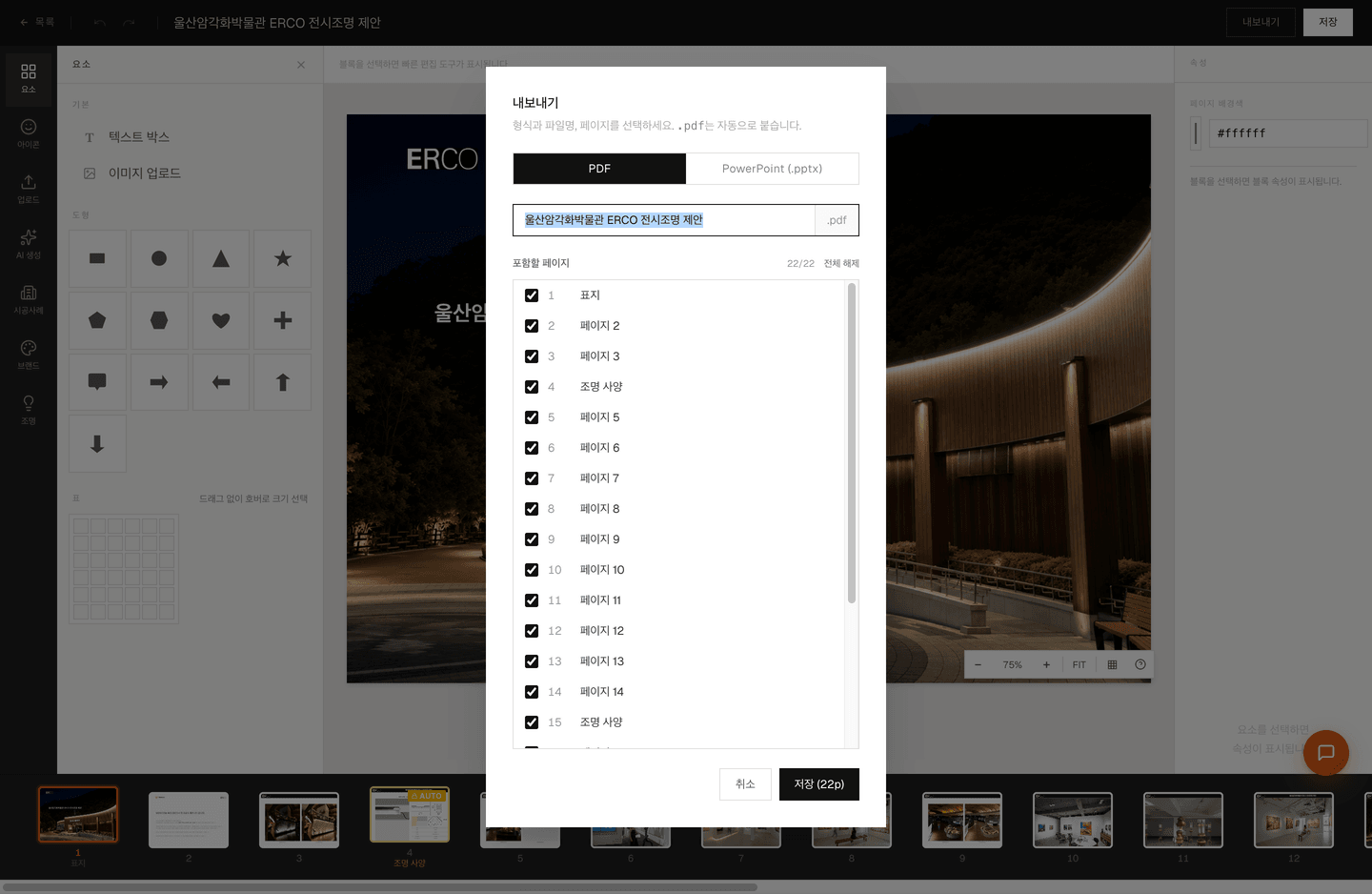Image resolution: width=1372 pixels, height=894 pixels.
Task: Select the PowerPoint (.pptx) format tab
Action: point(772,169)
